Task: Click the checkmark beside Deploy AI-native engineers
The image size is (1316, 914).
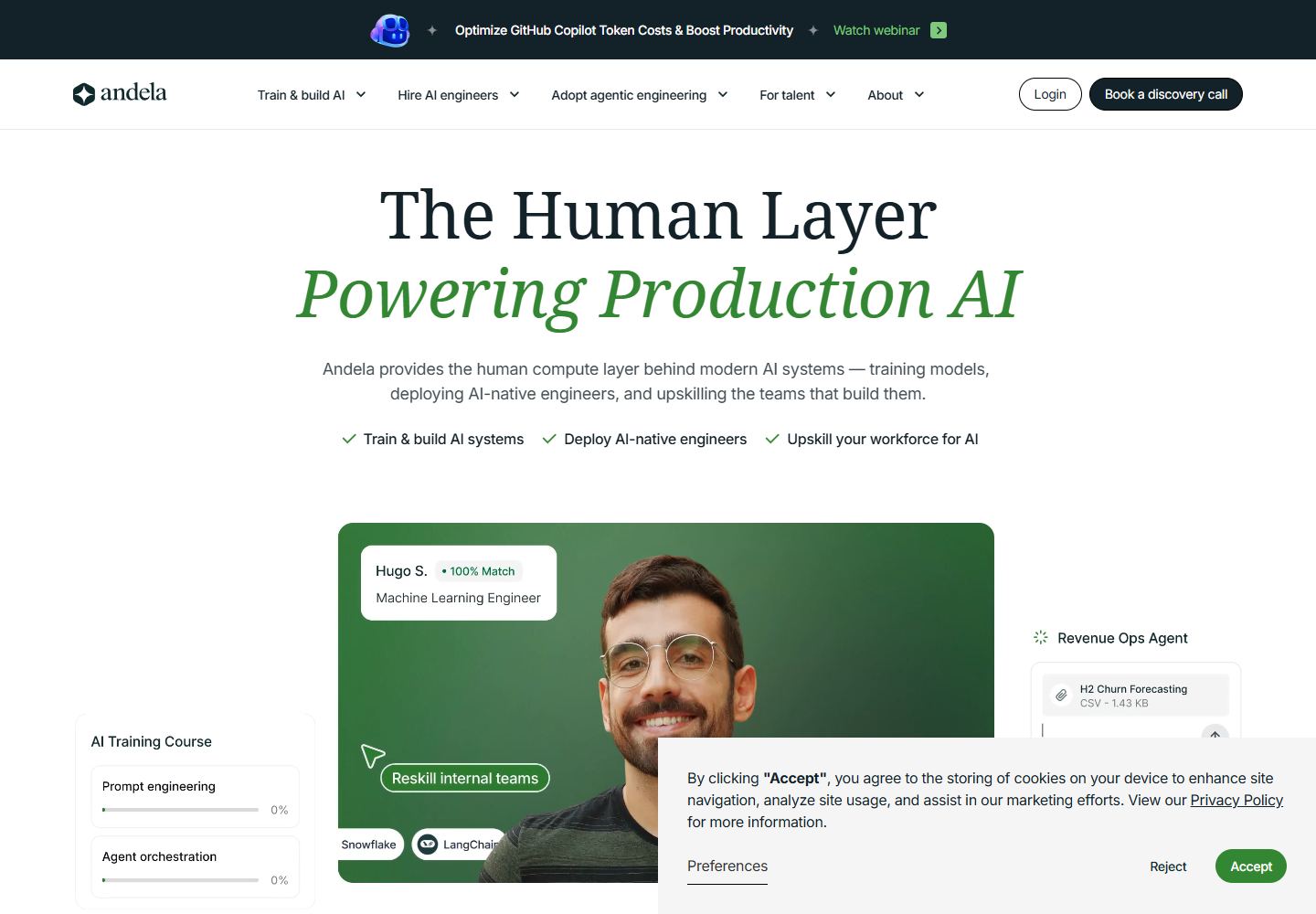Action: coord(549,439)
